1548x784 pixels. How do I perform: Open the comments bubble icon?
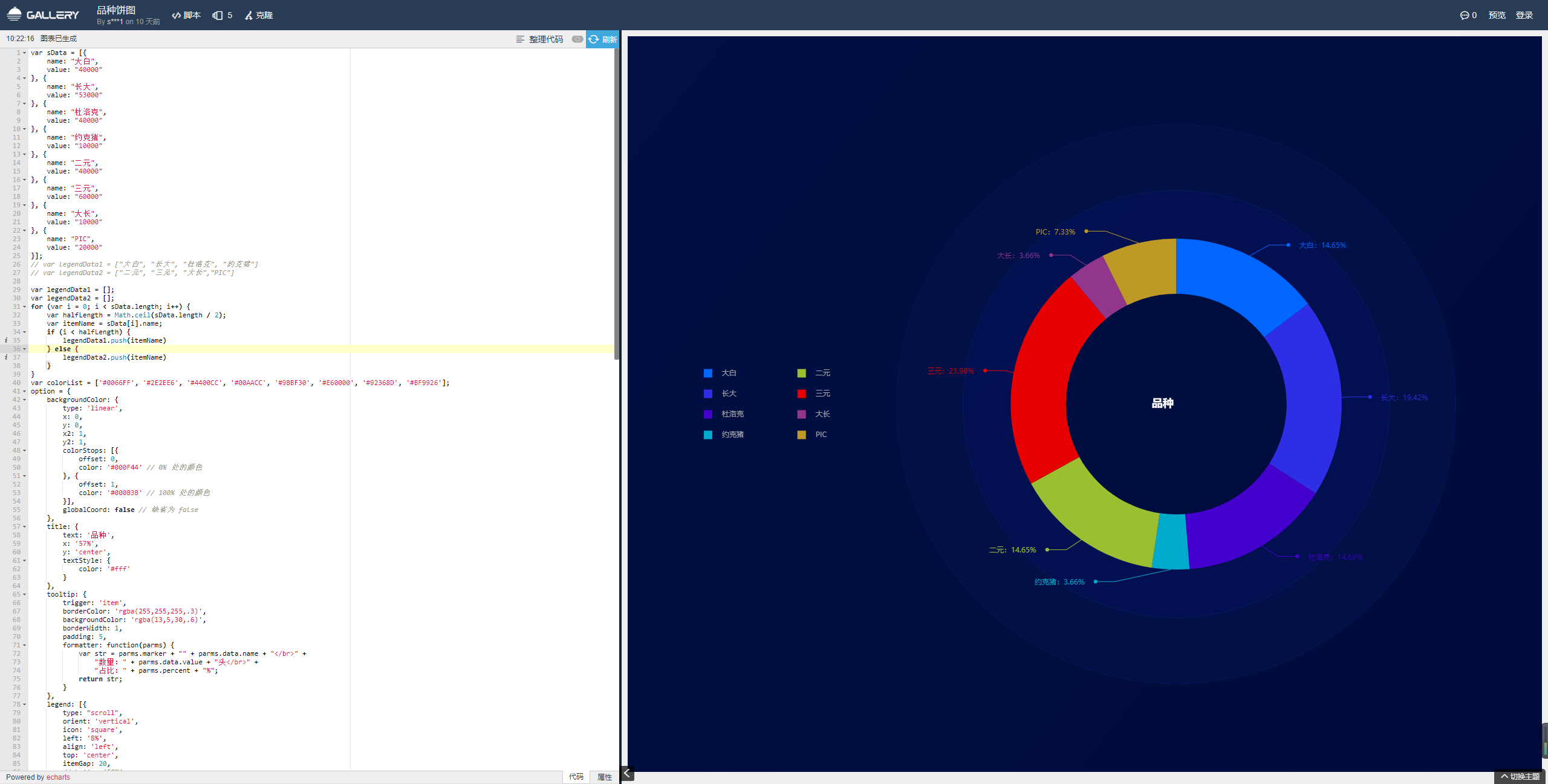click(x=1464, y=15)
